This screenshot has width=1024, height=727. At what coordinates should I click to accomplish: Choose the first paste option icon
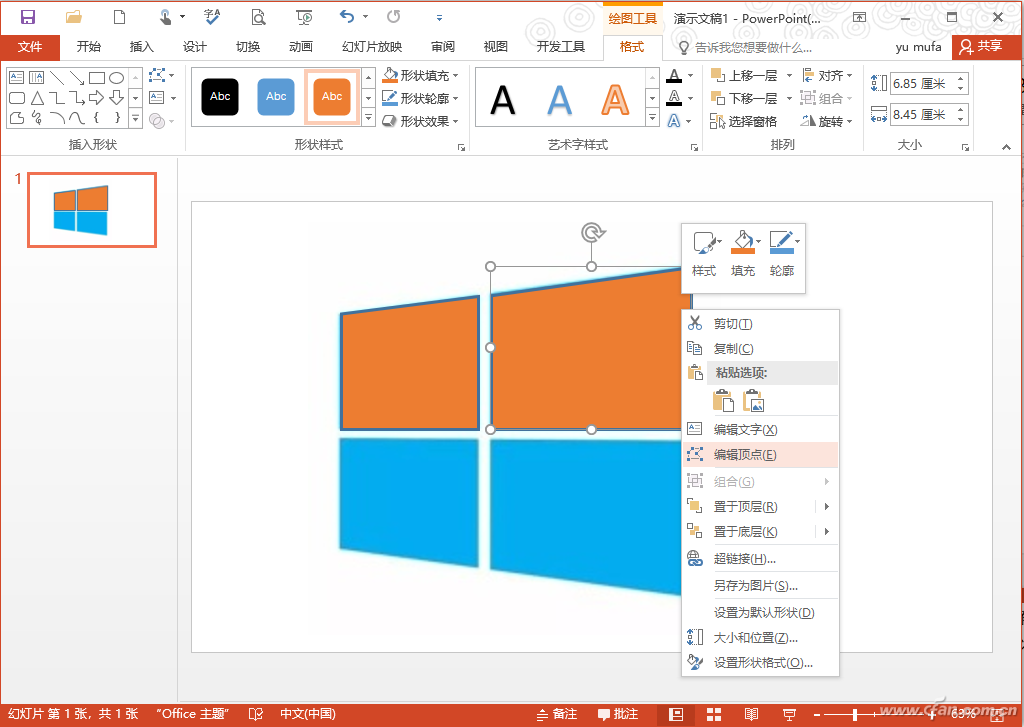tap(723, 400)
